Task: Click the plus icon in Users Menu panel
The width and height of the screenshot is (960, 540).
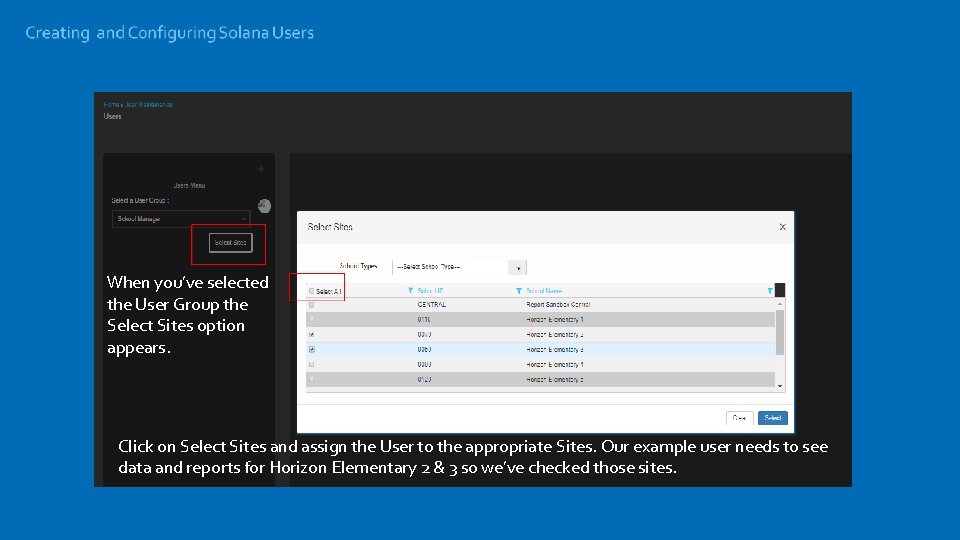Action: pyautogui.click(x=261, y=170)
